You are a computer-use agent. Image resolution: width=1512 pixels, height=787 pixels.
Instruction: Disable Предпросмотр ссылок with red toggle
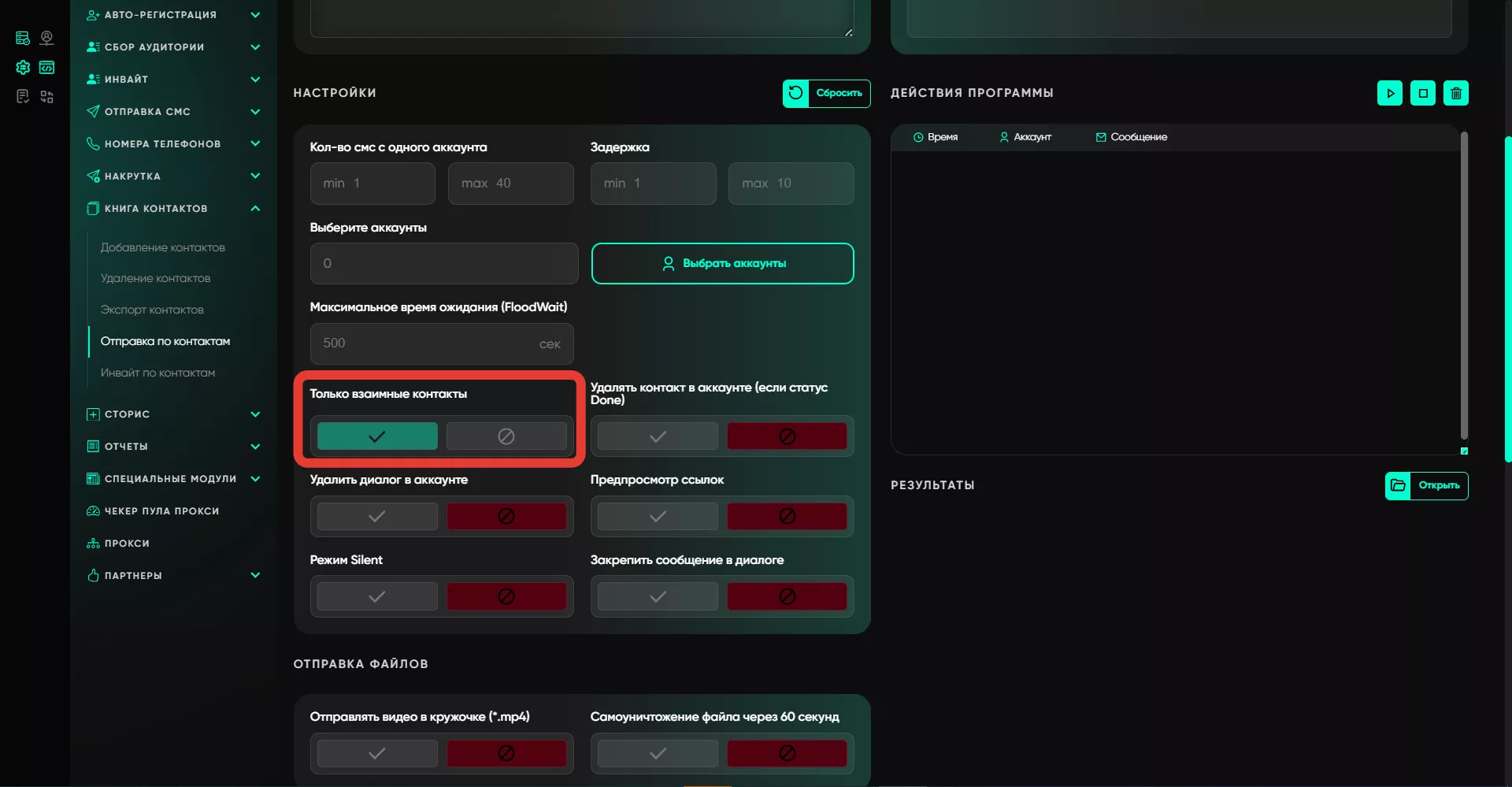787,516
